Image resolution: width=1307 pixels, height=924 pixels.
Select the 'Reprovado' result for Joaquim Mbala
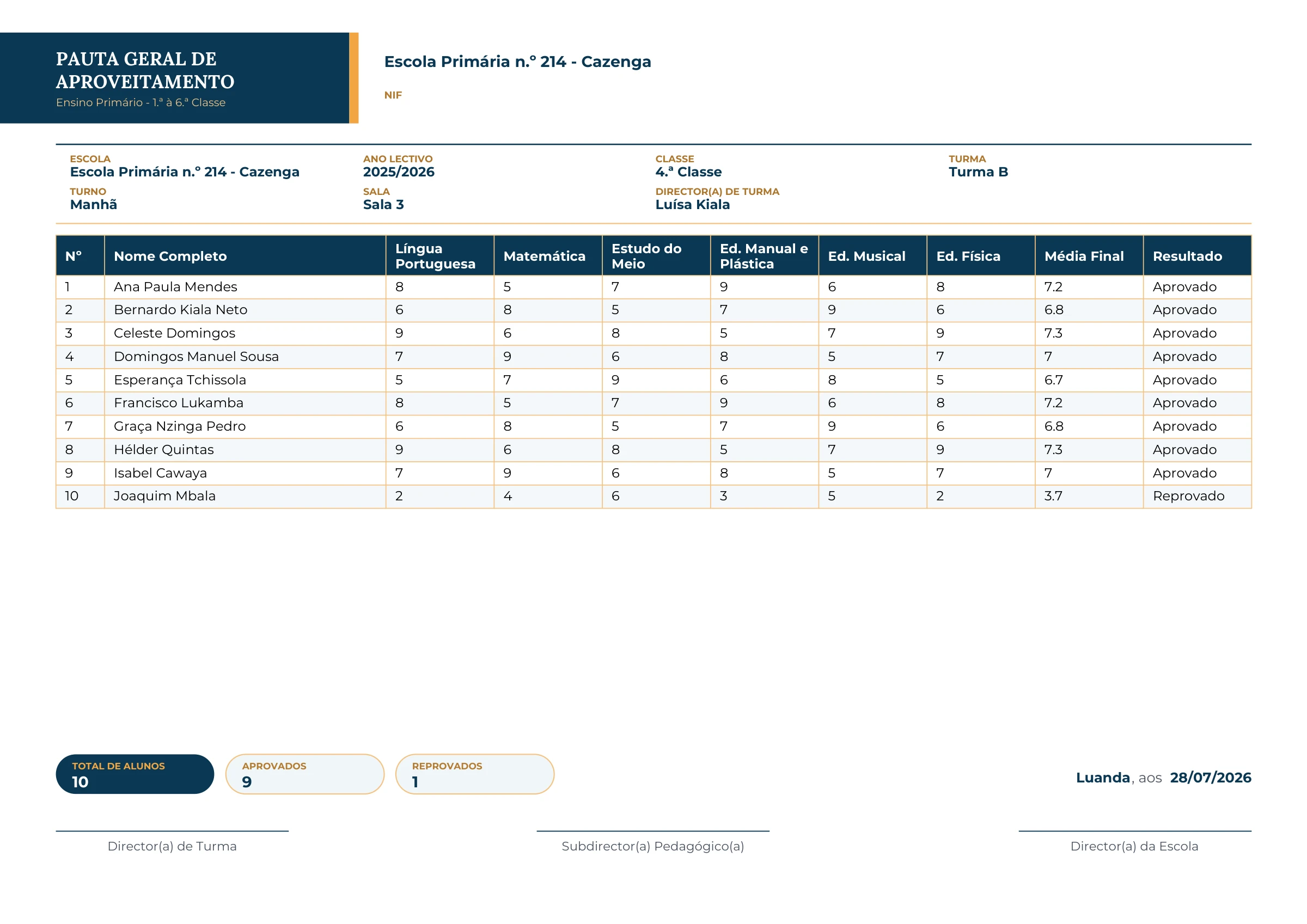[x=1188, y=496]
